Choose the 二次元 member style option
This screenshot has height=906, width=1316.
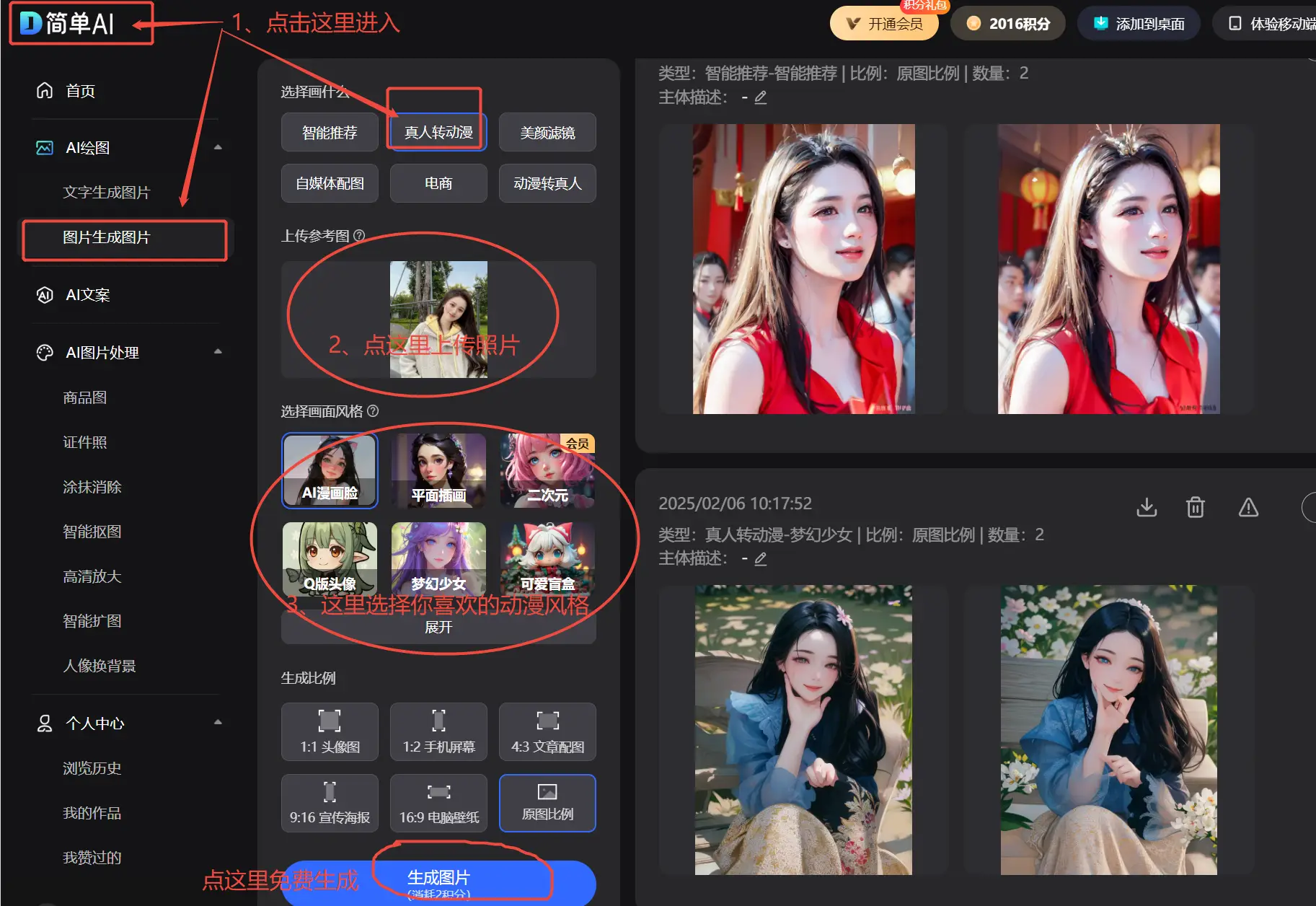[x=547, y=470]
